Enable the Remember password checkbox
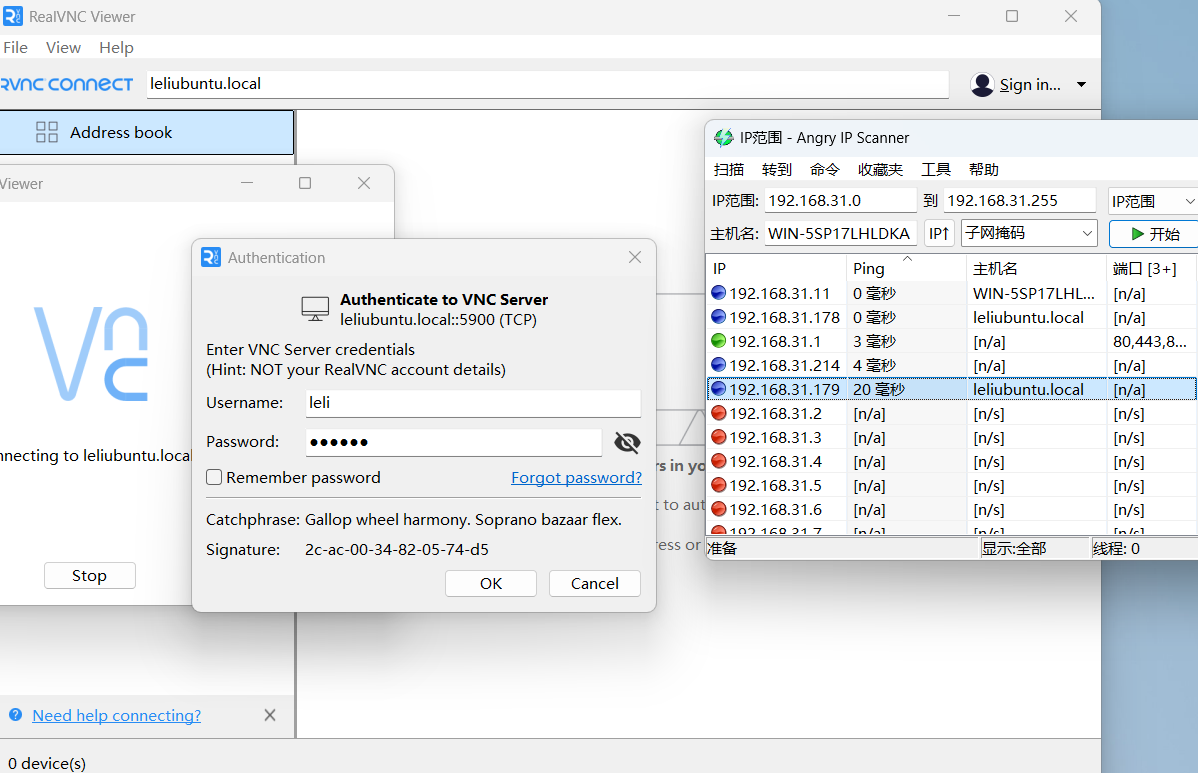 coord(214,477)
